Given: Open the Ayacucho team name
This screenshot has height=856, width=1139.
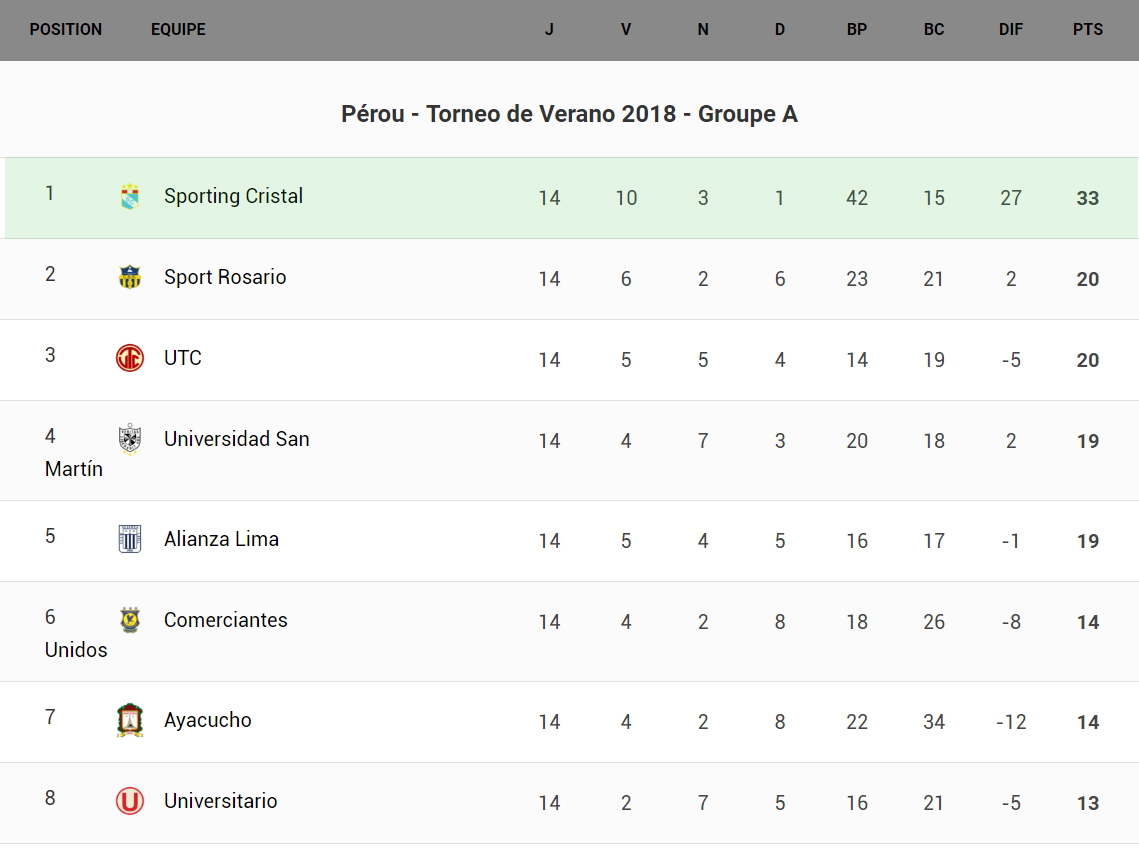Looking at the screenshot, I should tap(207, 720).
